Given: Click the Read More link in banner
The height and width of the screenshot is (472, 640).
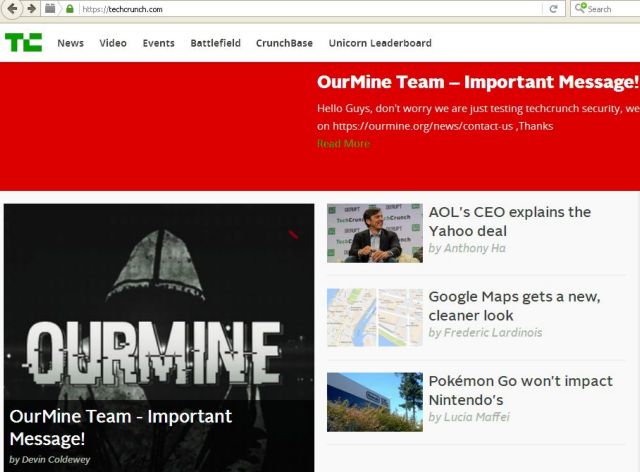Looking at the screenshot, I should click(x=344, y=144).
